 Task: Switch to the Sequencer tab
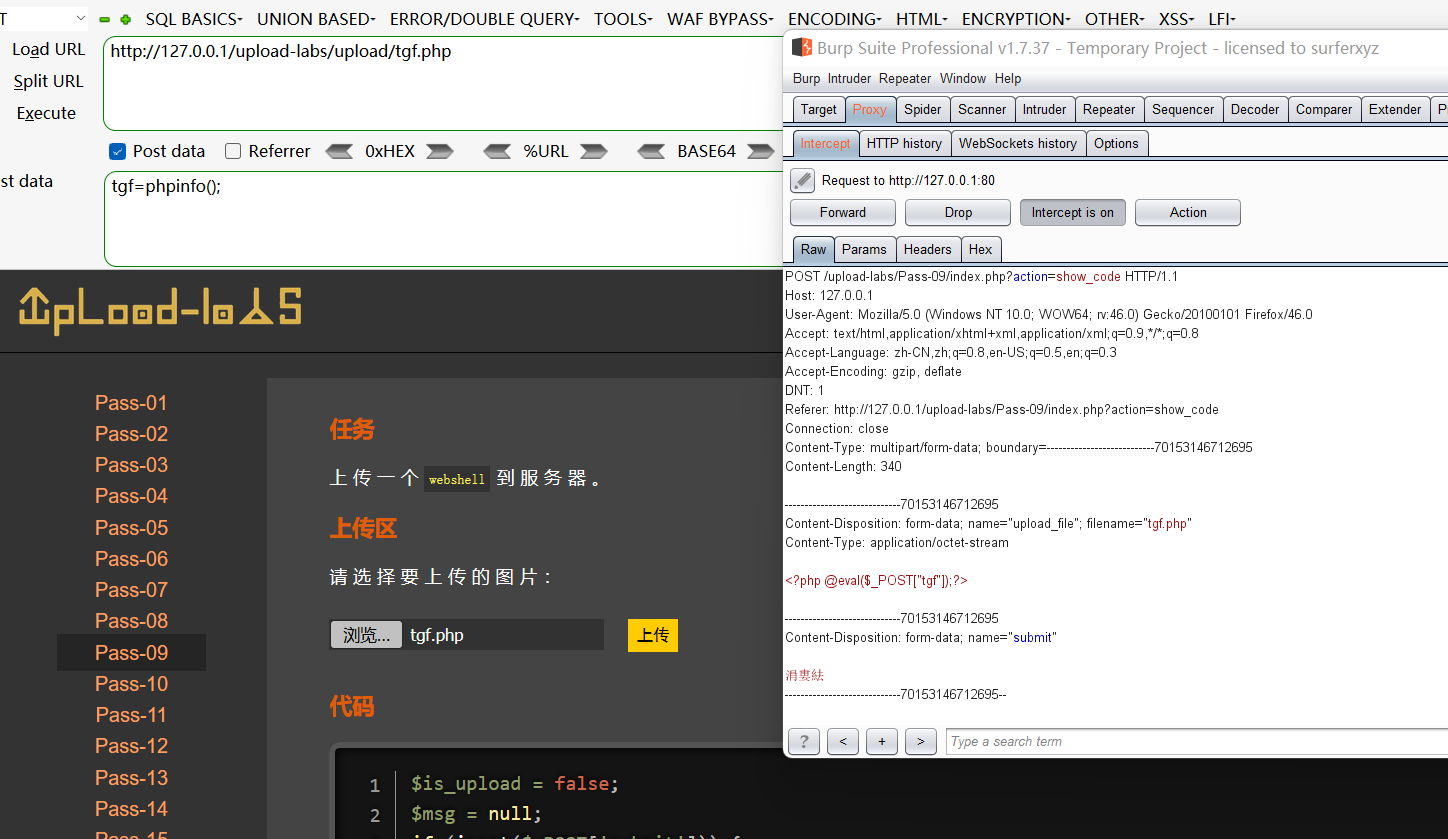[1183, 110]
